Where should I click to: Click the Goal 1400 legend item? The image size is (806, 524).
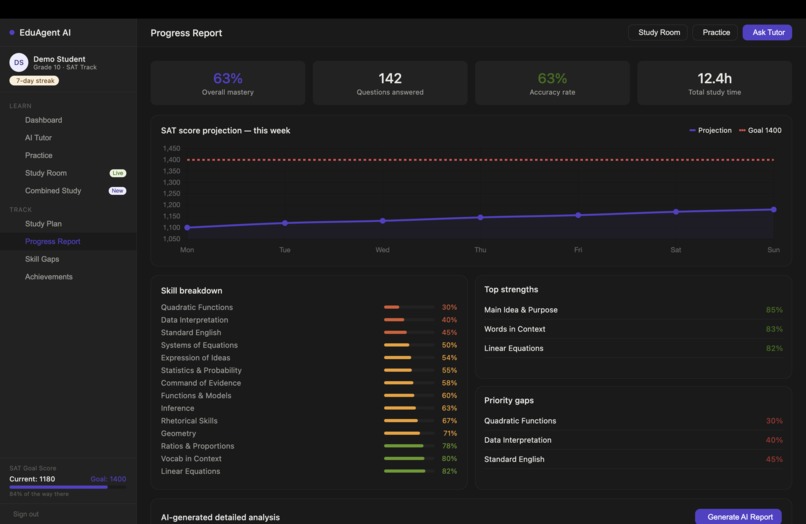pyautogui.click(x=760, y=131)
